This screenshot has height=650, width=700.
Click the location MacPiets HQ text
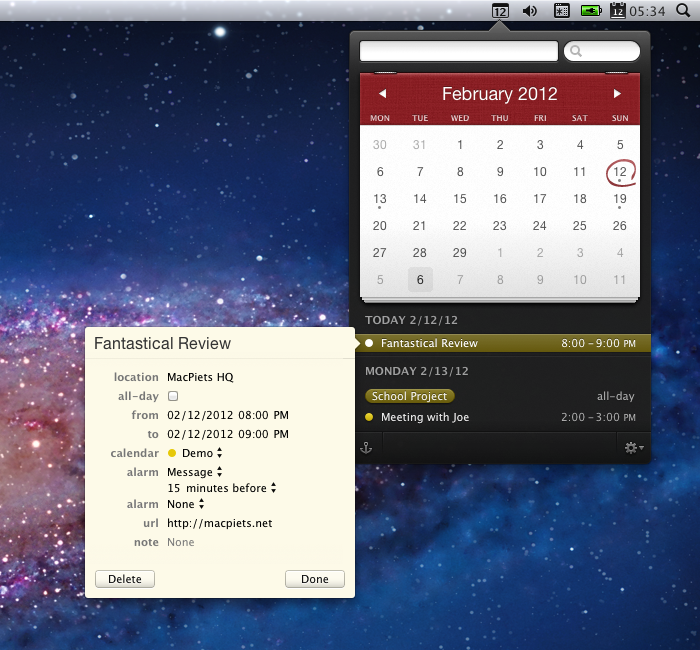[x=200, y=377]
